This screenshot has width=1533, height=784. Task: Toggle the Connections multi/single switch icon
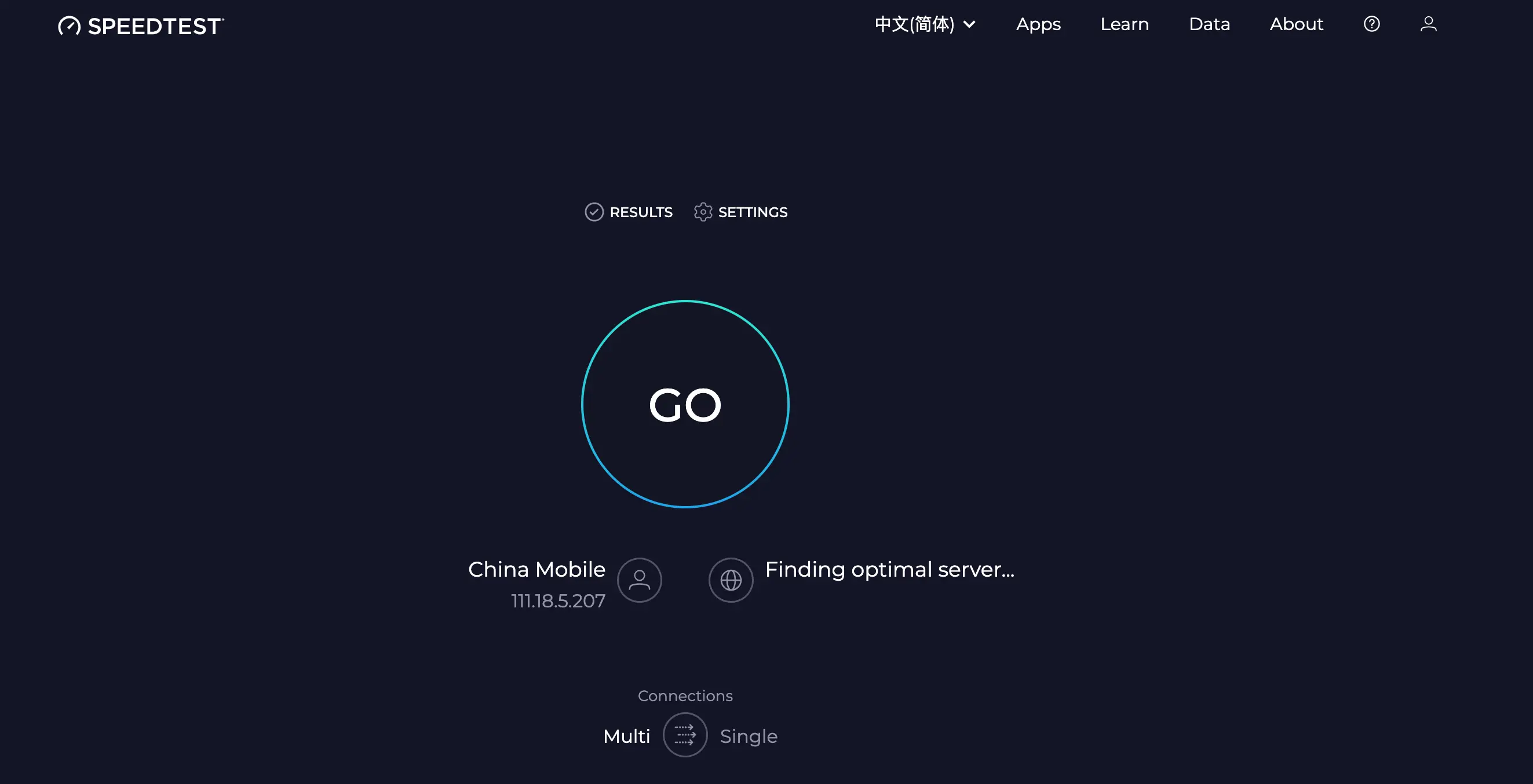685,735
